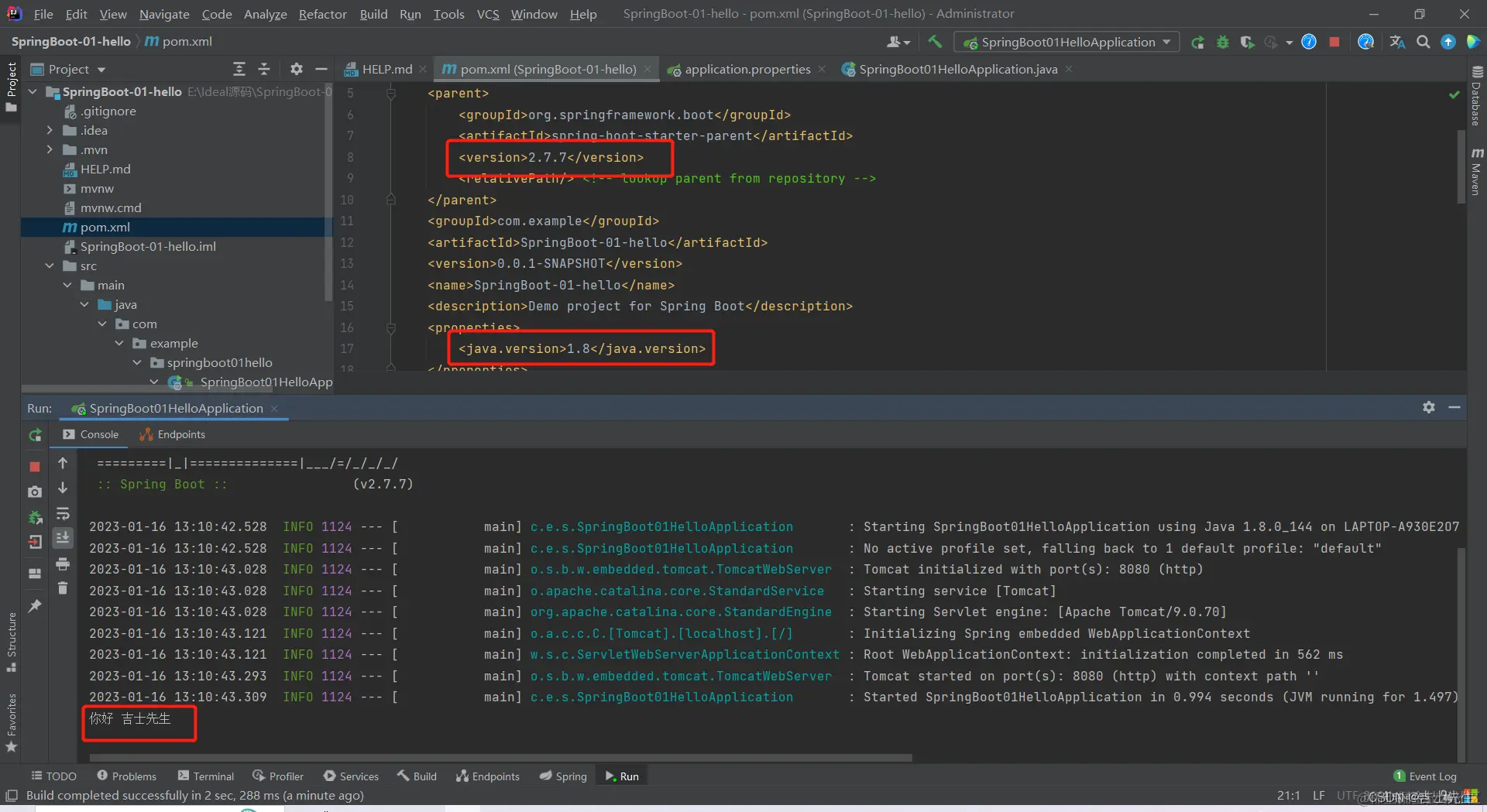Toggle the Project side panel button

(11, 87)
